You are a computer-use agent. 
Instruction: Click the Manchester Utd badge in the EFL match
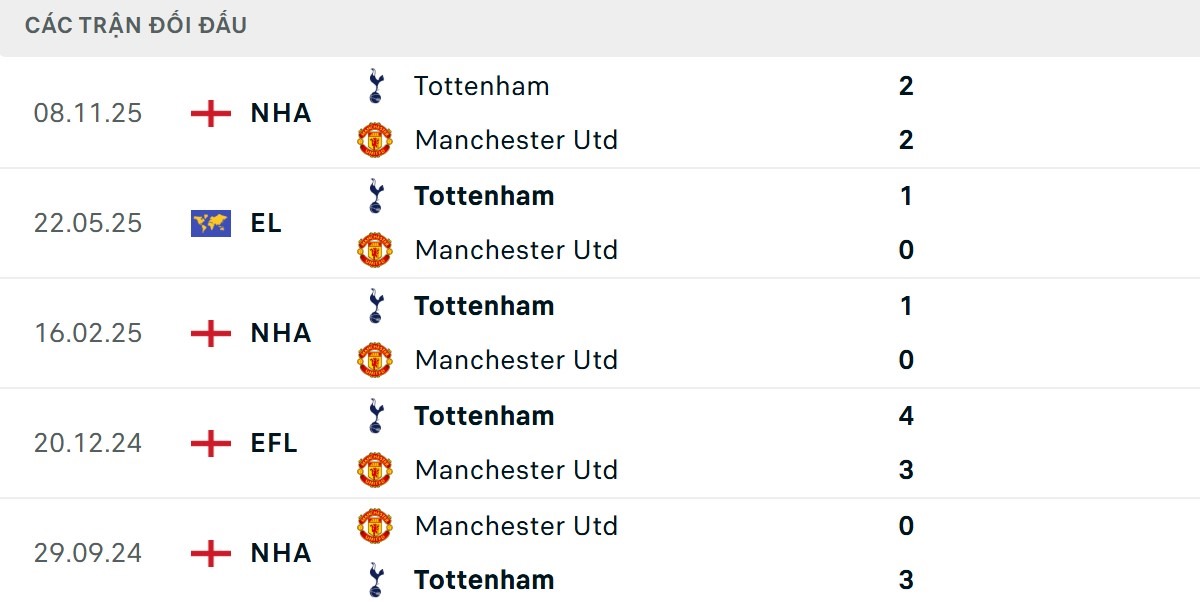pyautogui.click(x=374, y=470)
